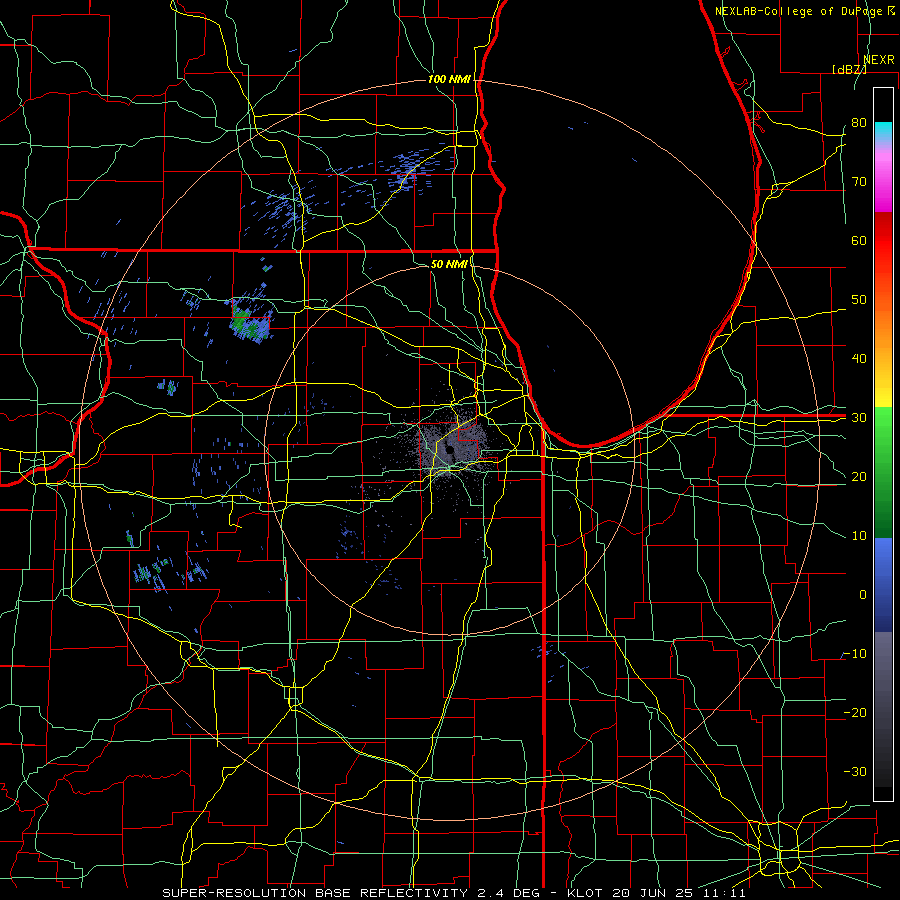Click the -30 value on the dBZ scale
The image size is (900, 900).
tap(855, 771)
